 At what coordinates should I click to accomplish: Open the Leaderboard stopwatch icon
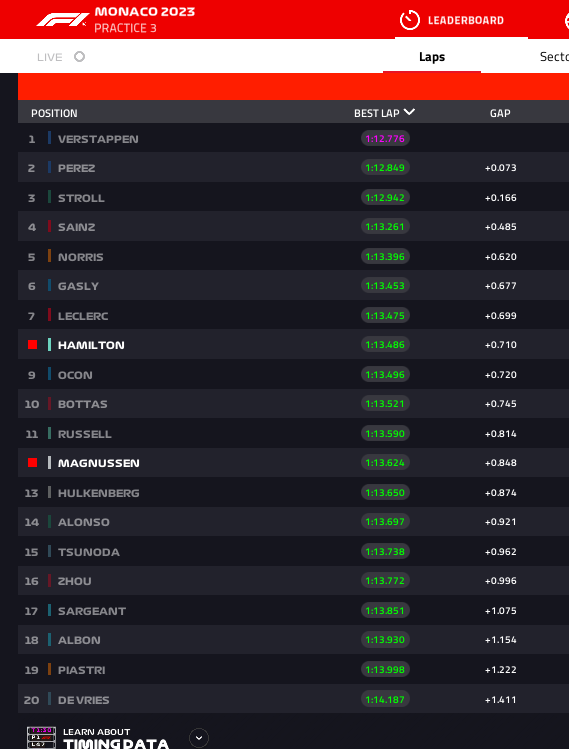(409, 20)
